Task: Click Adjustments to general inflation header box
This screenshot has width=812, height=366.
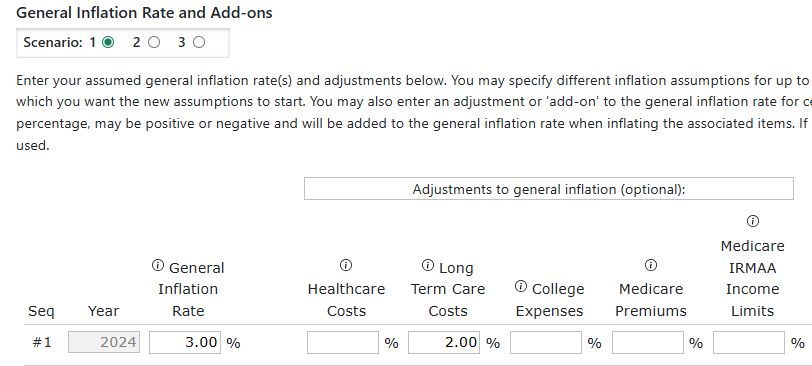Action: coord(549,189)
